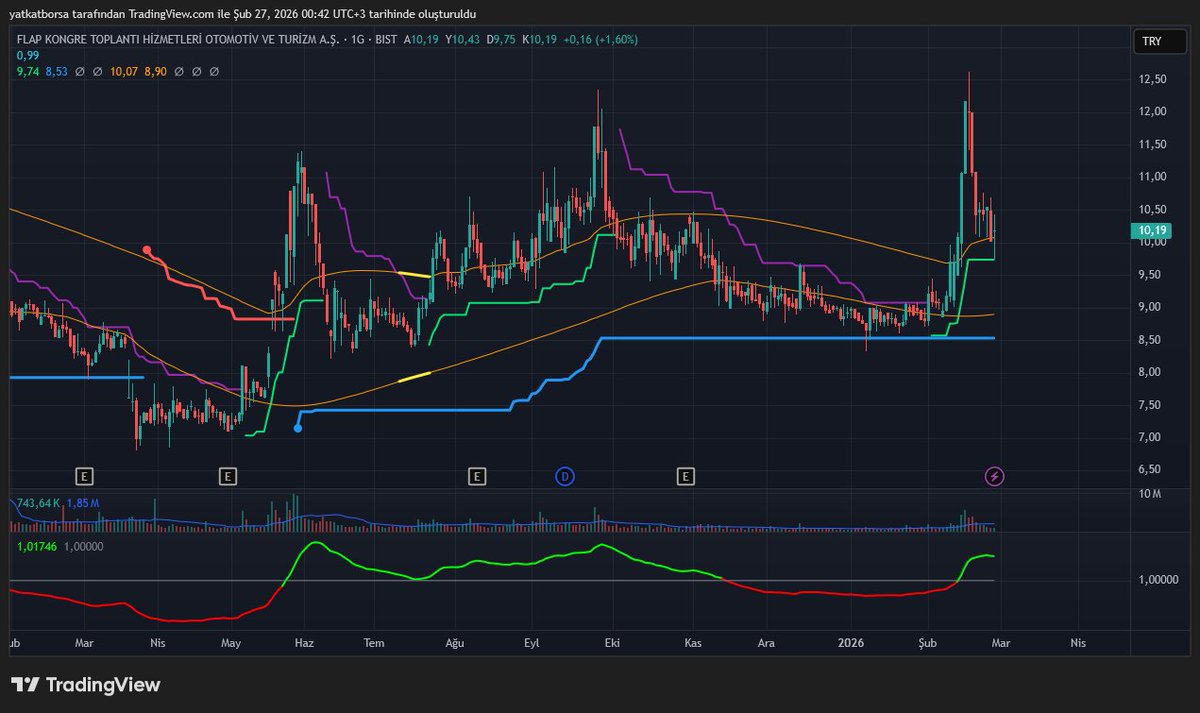Click the Şub label on time axis

(930, 643)
